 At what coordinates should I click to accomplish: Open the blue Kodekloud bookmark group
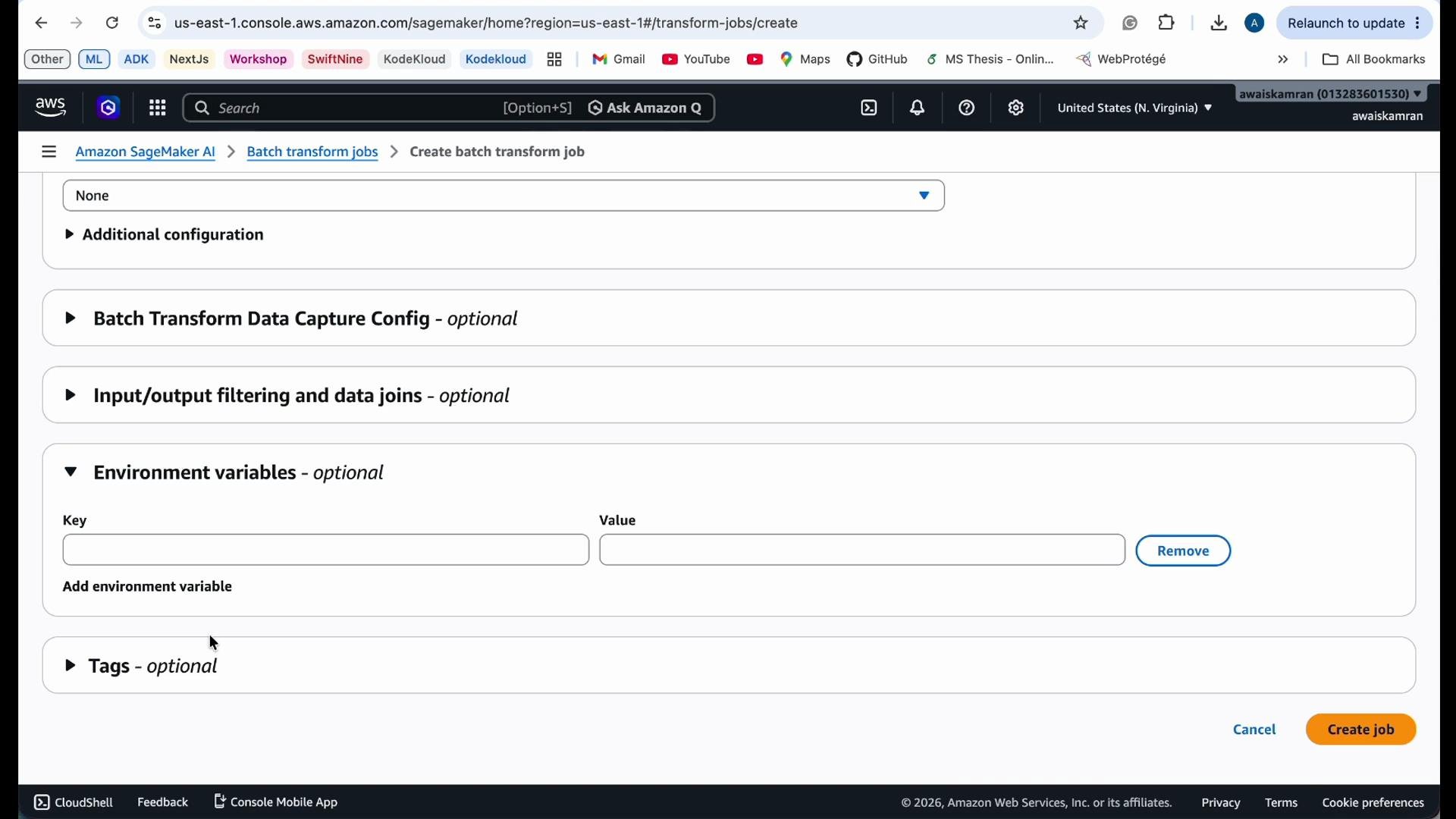tap(497, 60)
